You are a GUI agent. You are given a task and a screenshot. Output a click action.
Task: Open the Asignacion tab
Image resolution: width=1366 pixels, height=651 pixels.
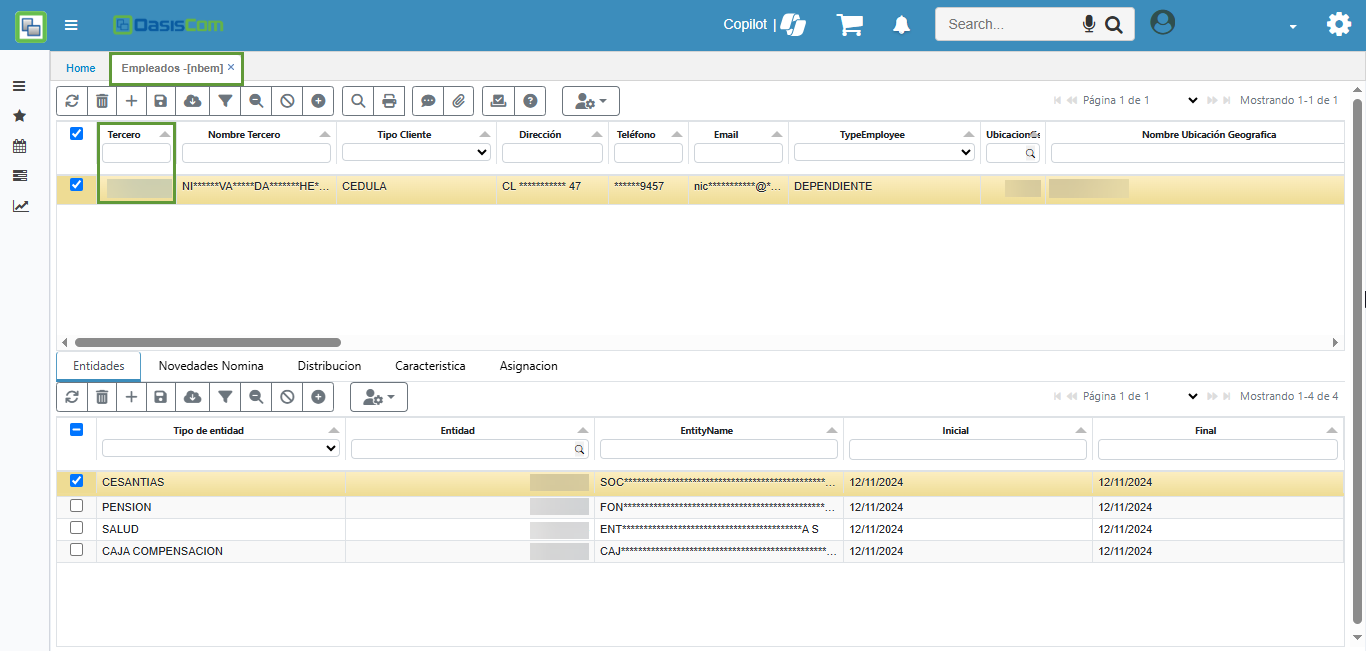[x=528, y=366]
